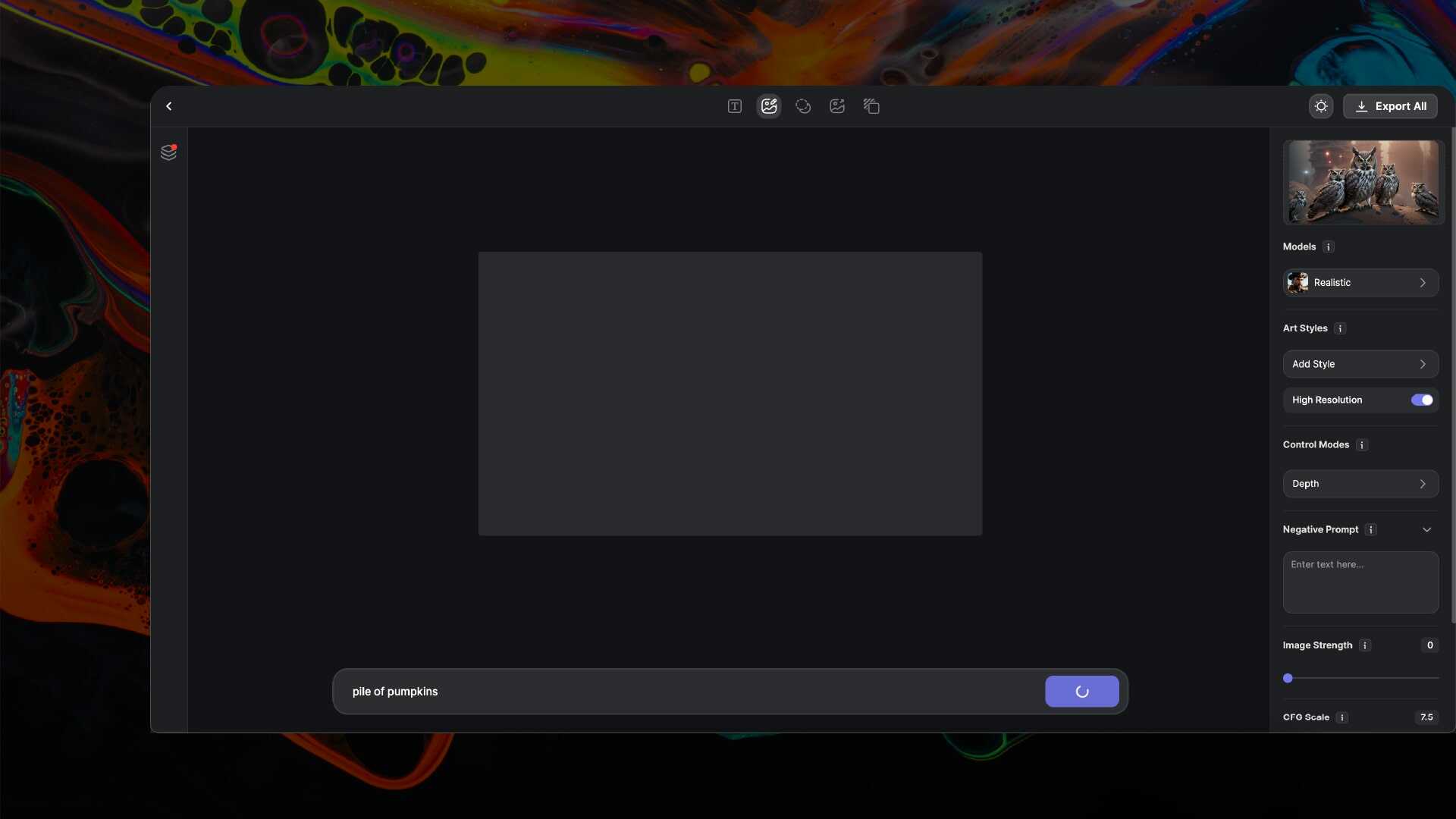1456x819 pixels.
Task: Click the Models info icon
Action: coord(1328,247)
